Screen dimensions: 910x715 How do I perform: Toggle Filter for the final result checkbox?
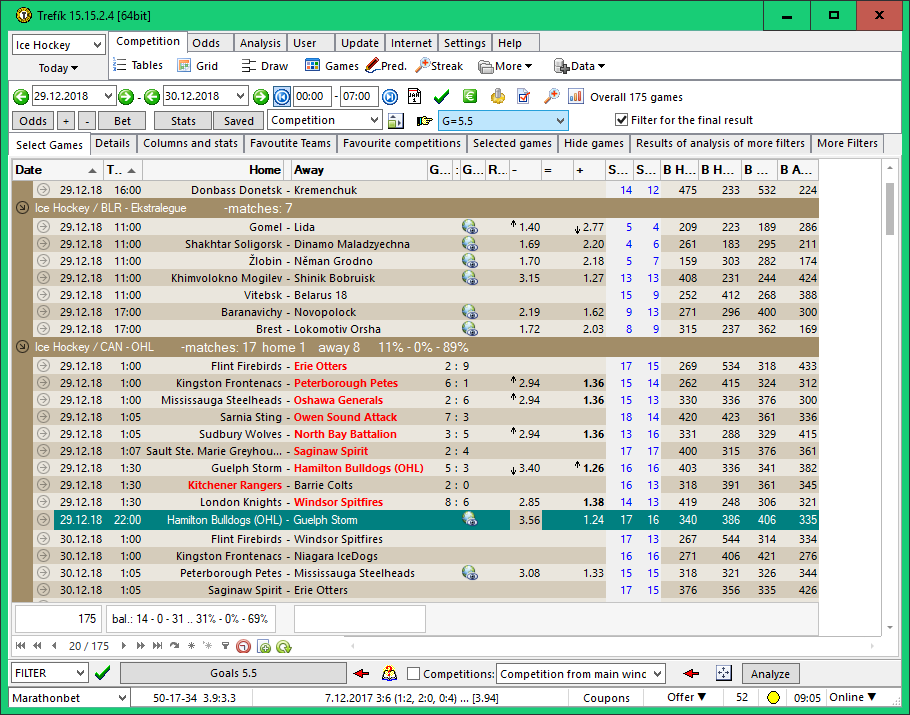[x=621, y=120]
